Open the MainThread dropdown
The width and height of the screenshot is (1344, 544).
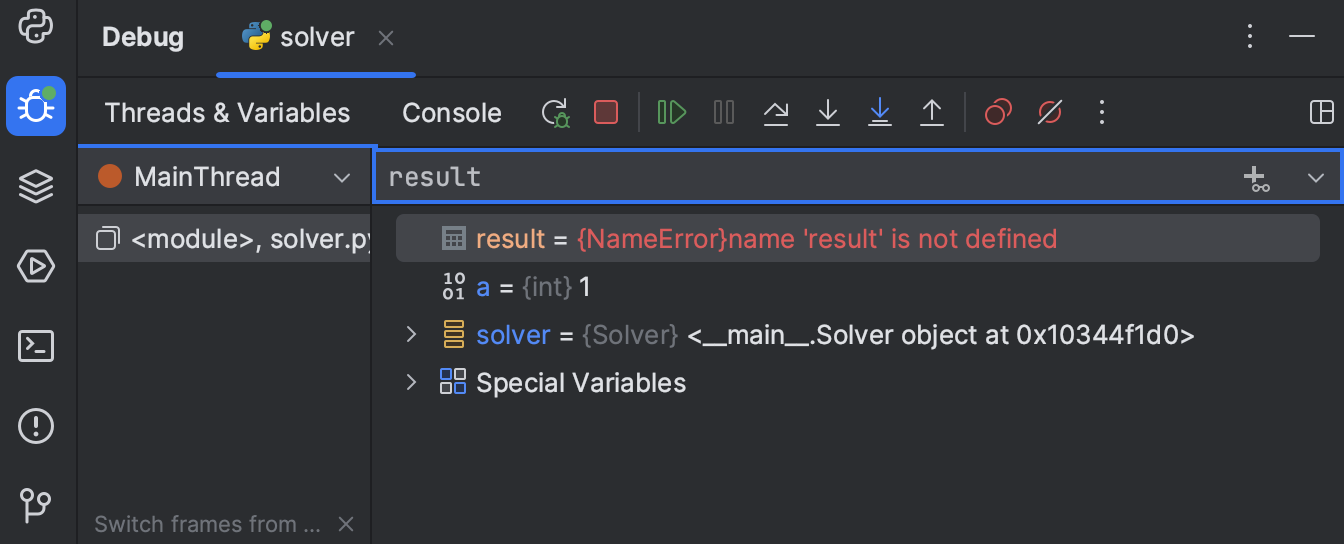341,178
